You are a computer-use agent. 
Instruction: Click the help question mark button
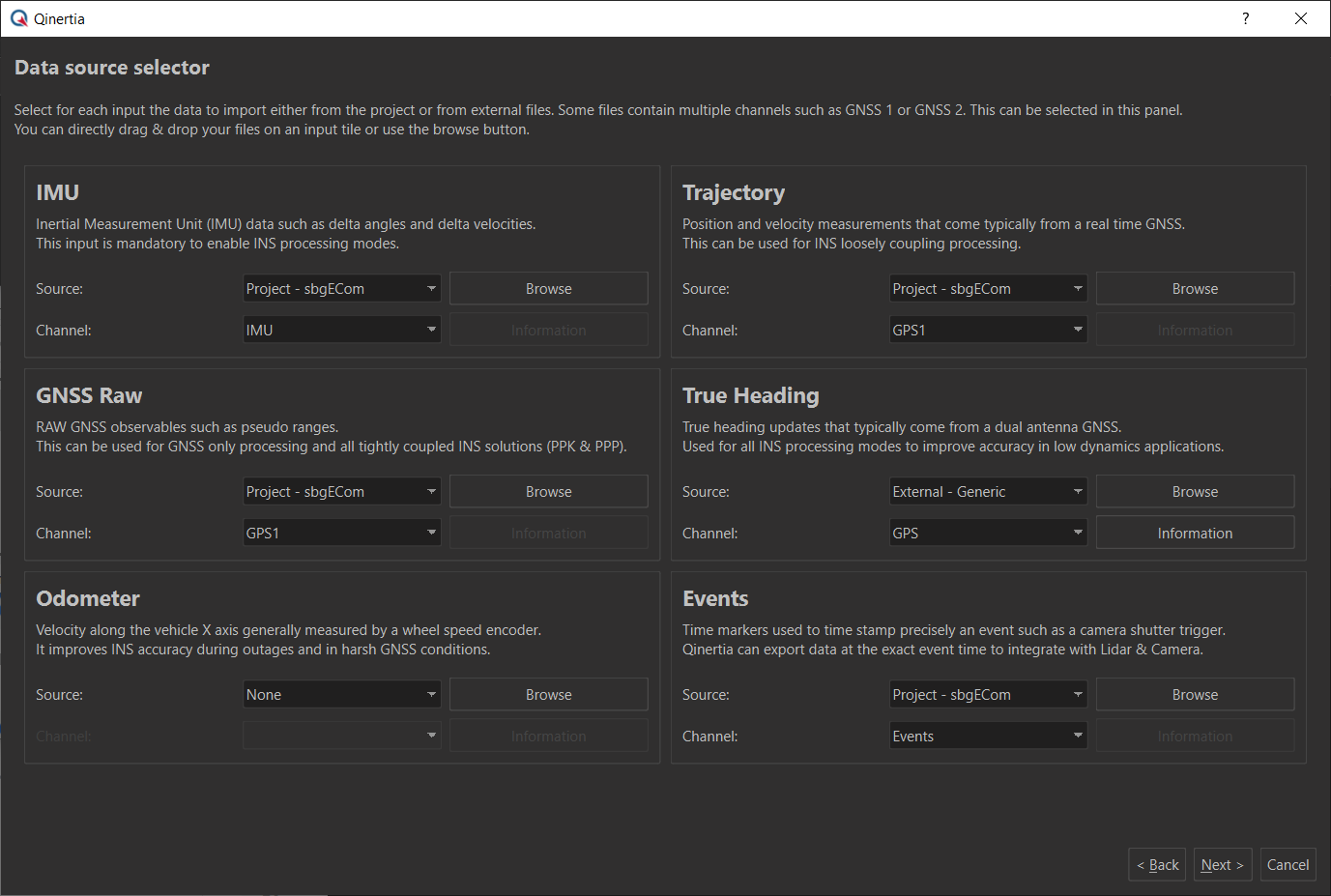(1245, 18)
